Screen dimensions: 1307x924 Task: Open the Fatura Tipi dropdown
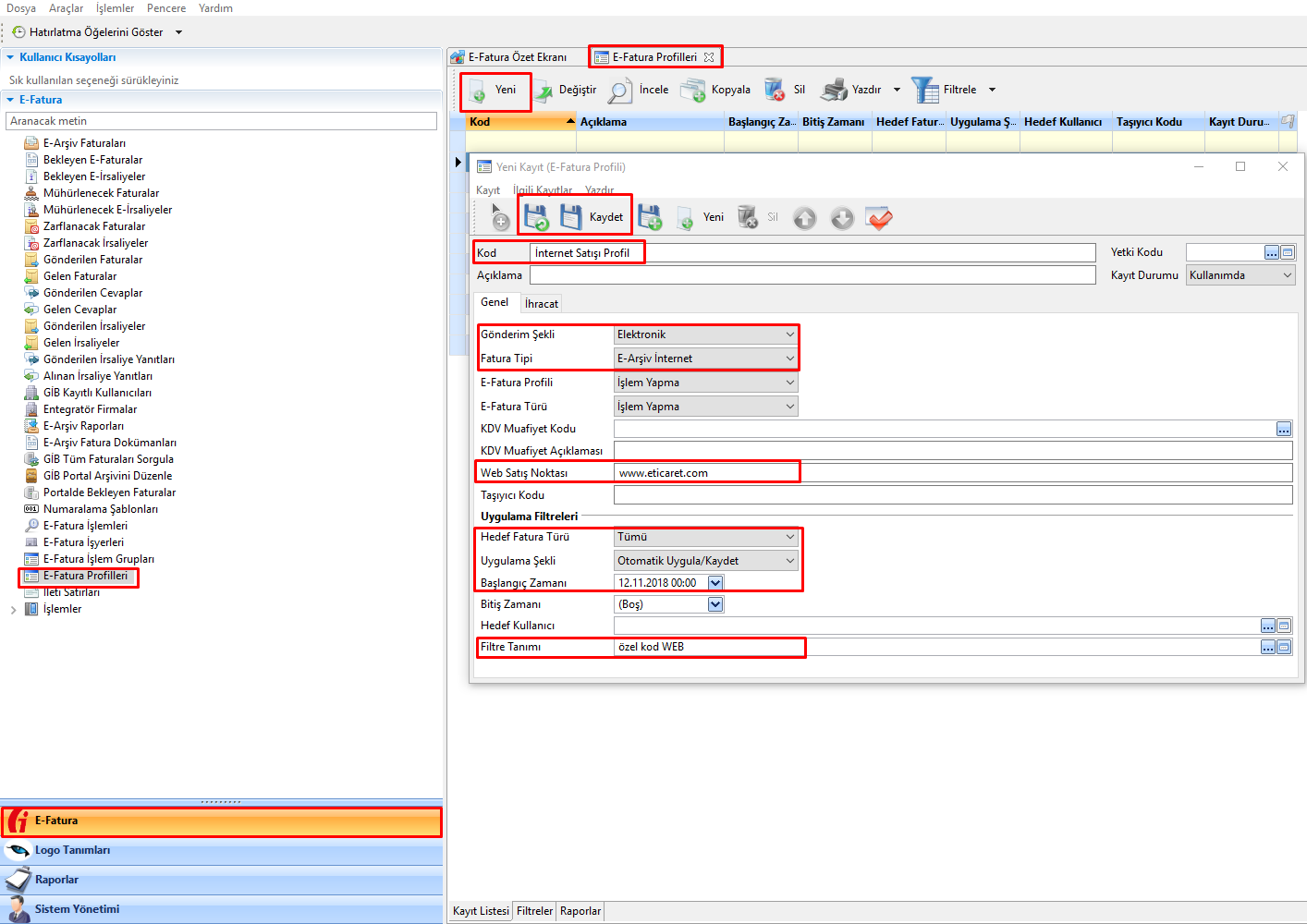click(x=789, y=359)
